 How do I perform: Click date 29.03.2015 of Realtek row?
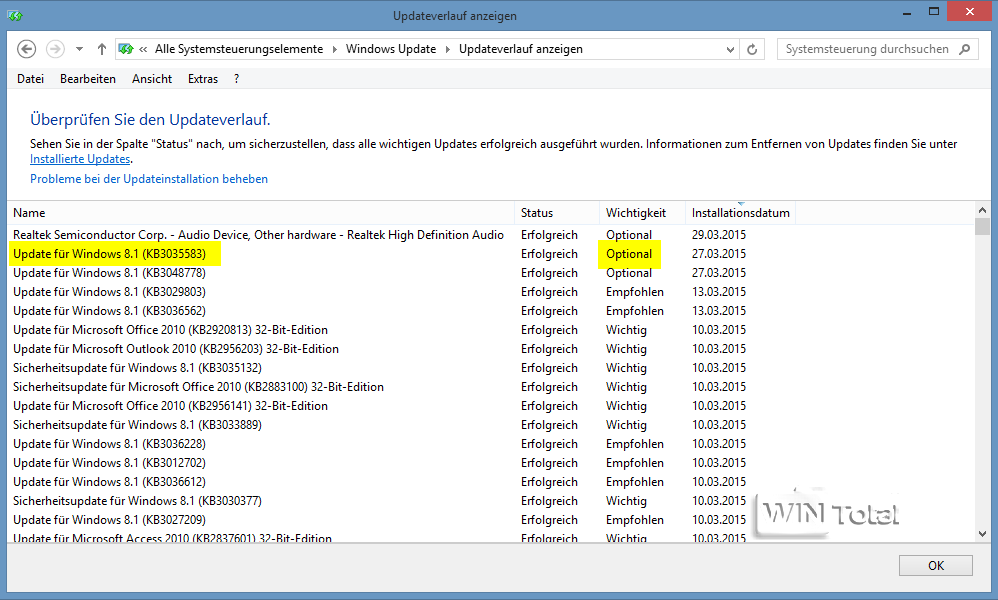click(719, 235)
